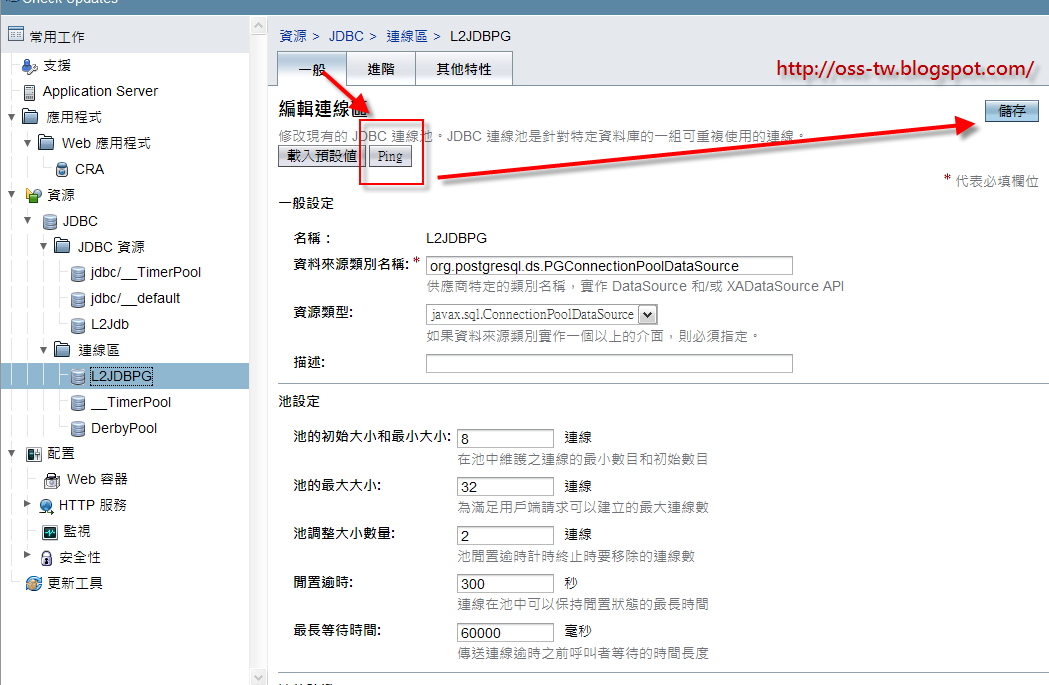Click the sidebar scroll up arrow
The width and height of the screenshot is (1049, 685).
tap(259, 26)
